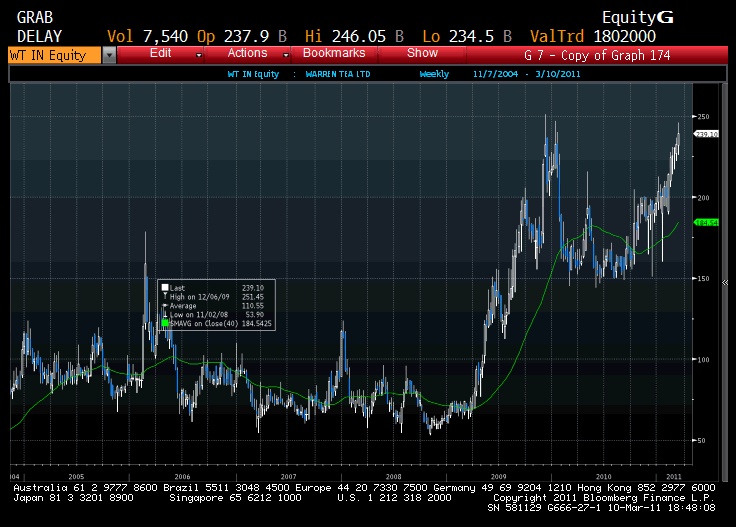The height and width of the screenshot is (527, 736).
Task: Open the dropdown arrow beside WT IN Equity
Action: 109,55
